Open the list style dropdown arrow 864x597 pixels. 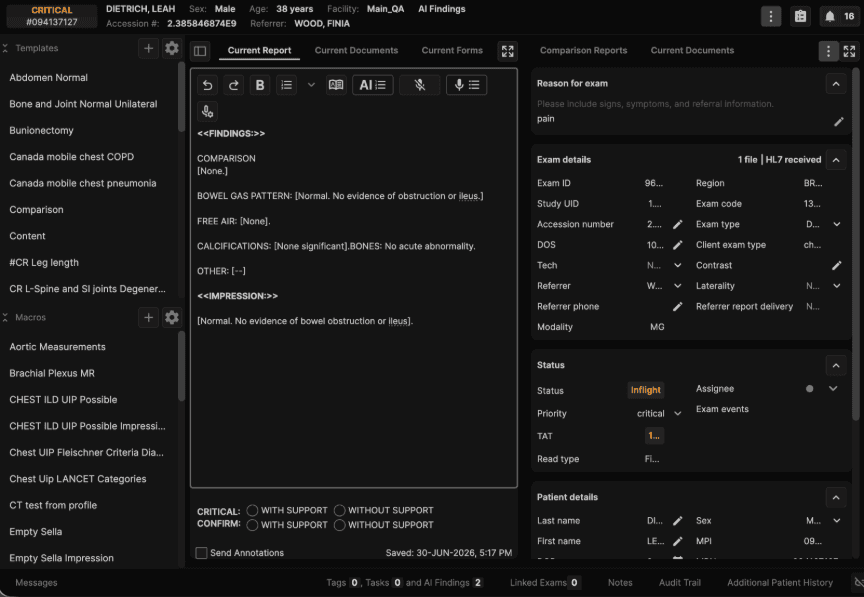[x=311, y=85]
